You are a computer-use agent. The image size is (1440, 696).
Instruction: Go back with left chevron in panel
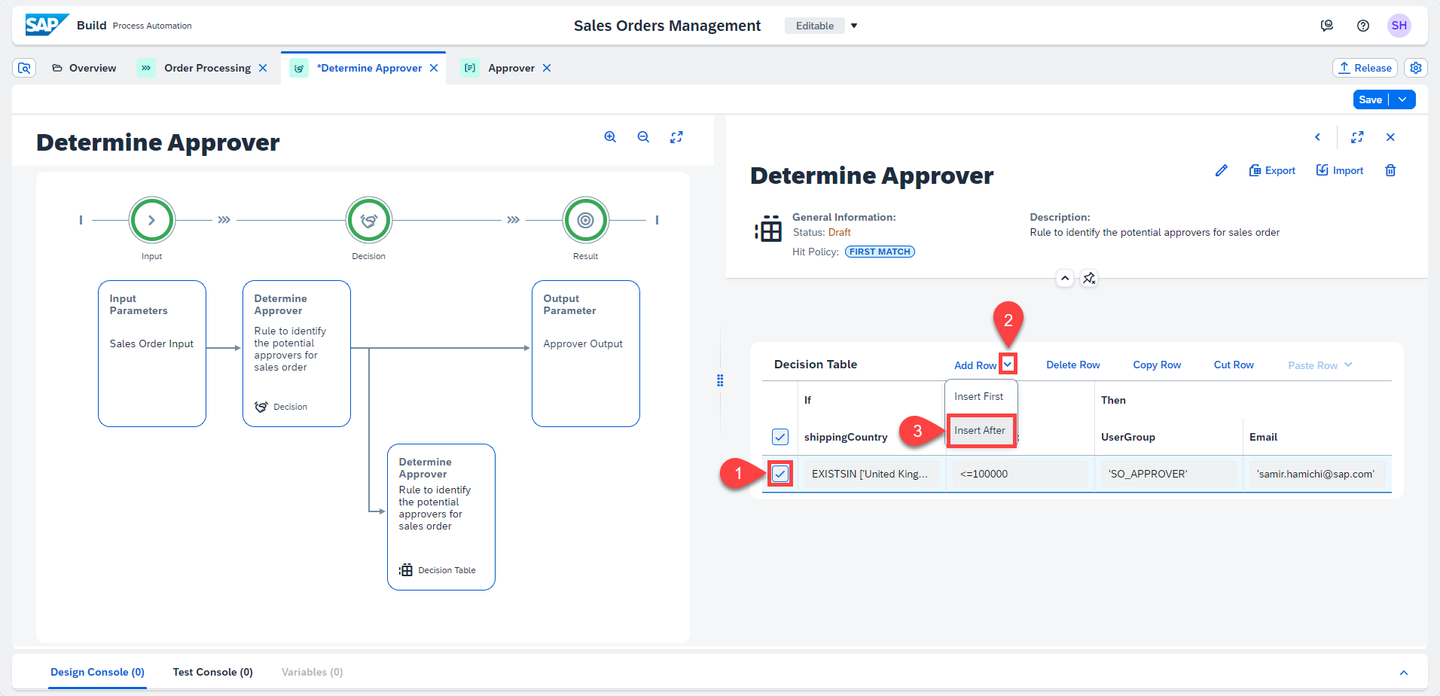[1318, 137]
